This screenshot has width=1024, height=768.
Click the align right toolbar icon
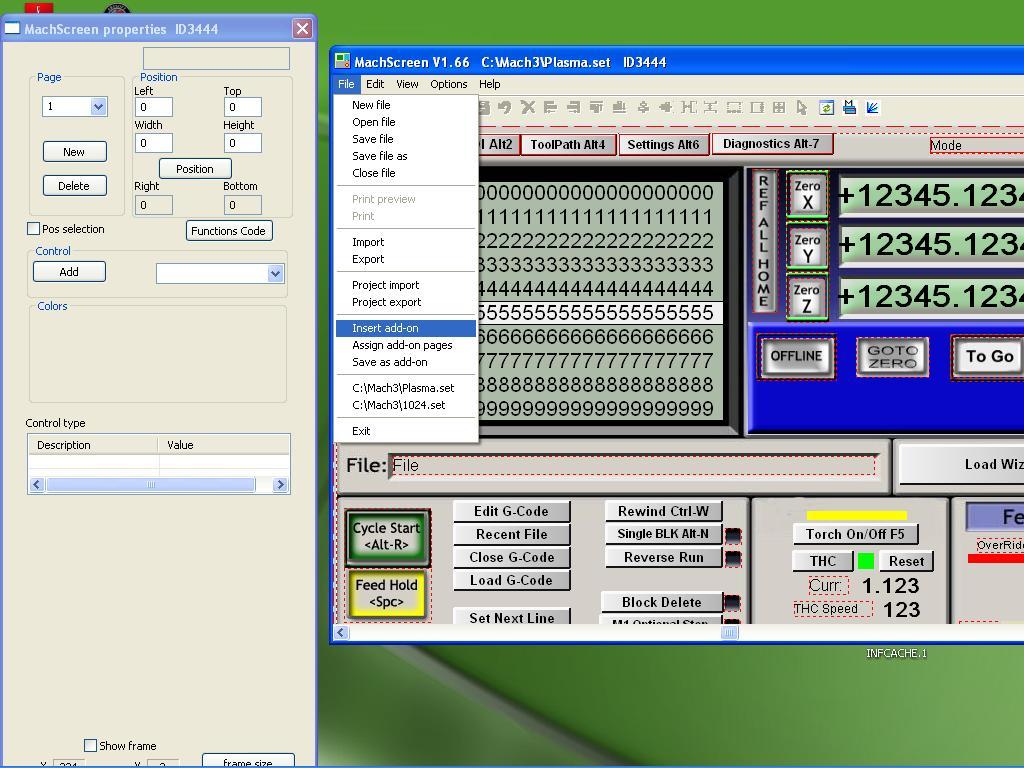pyautogui.click(x=573, y=107)
